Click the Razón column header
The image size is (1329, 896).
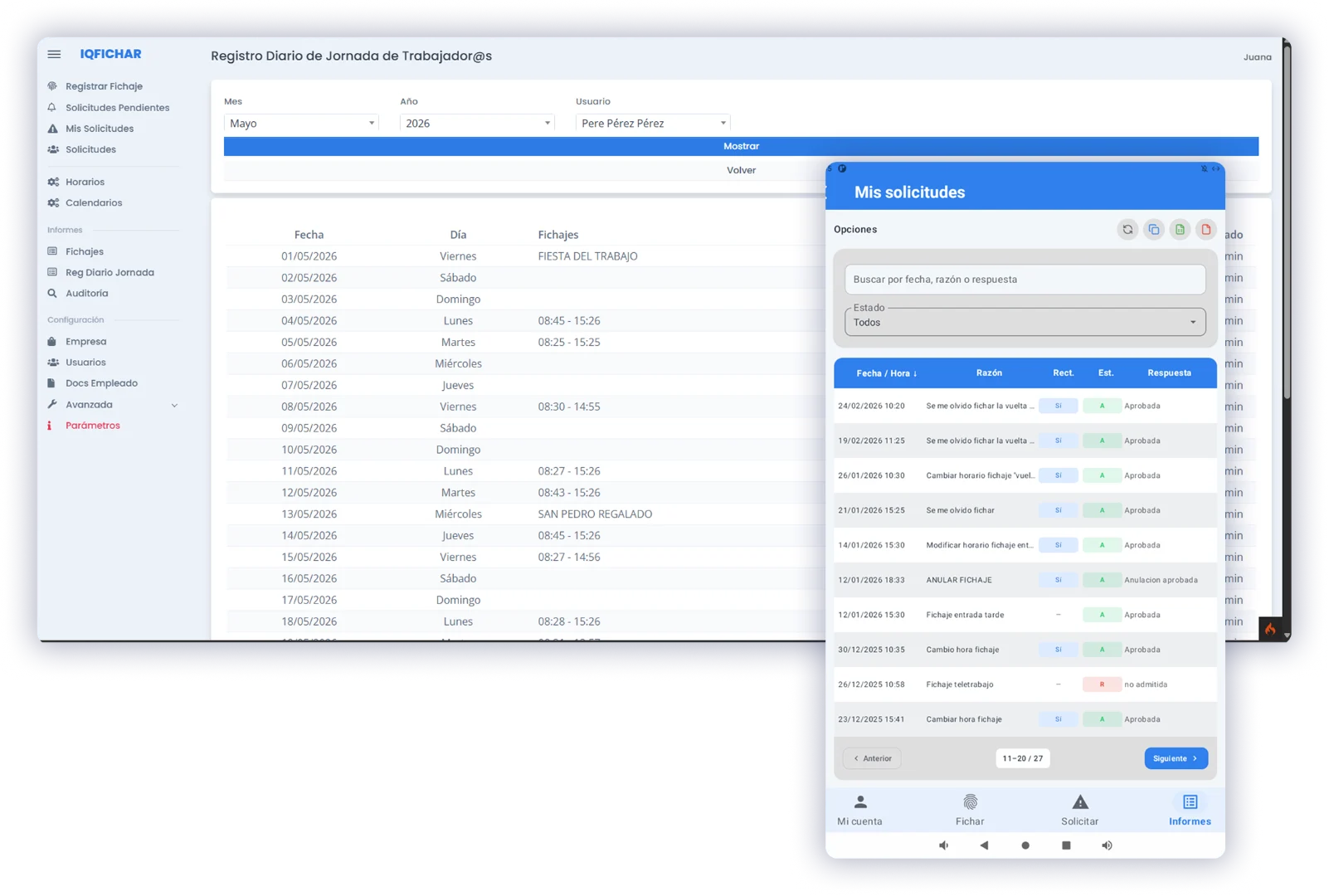pyautogui.click(x=989, y=373)
